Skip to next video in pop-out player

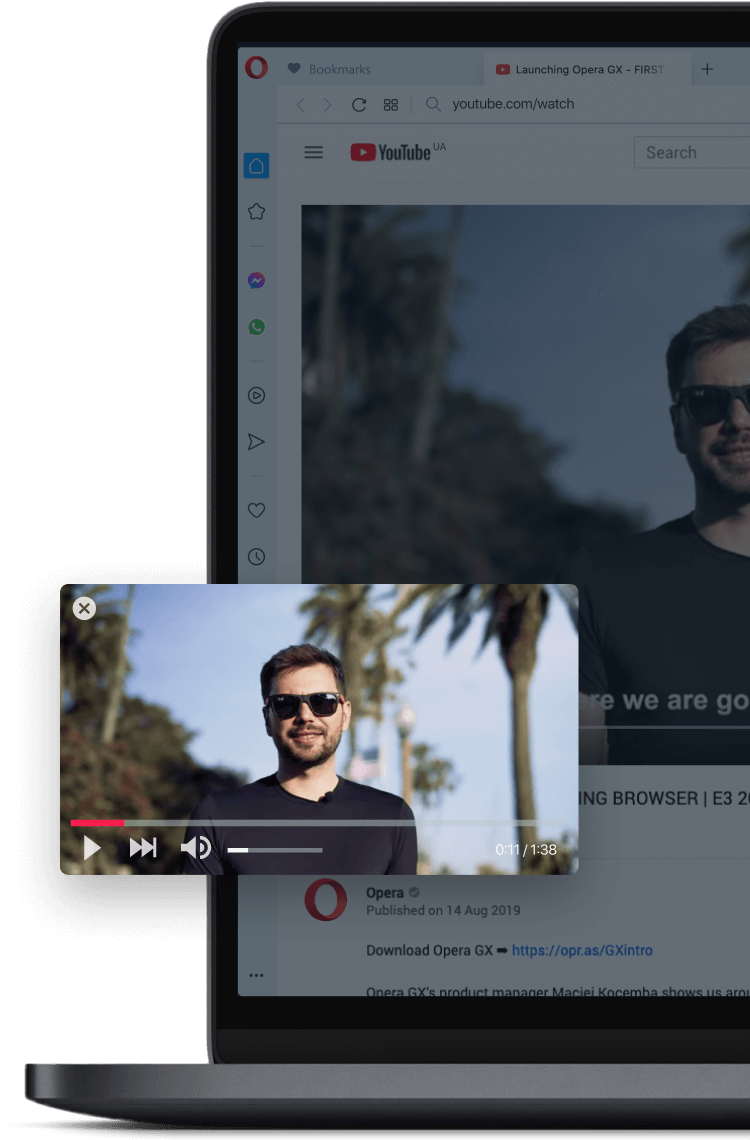(x=143, y=849)
